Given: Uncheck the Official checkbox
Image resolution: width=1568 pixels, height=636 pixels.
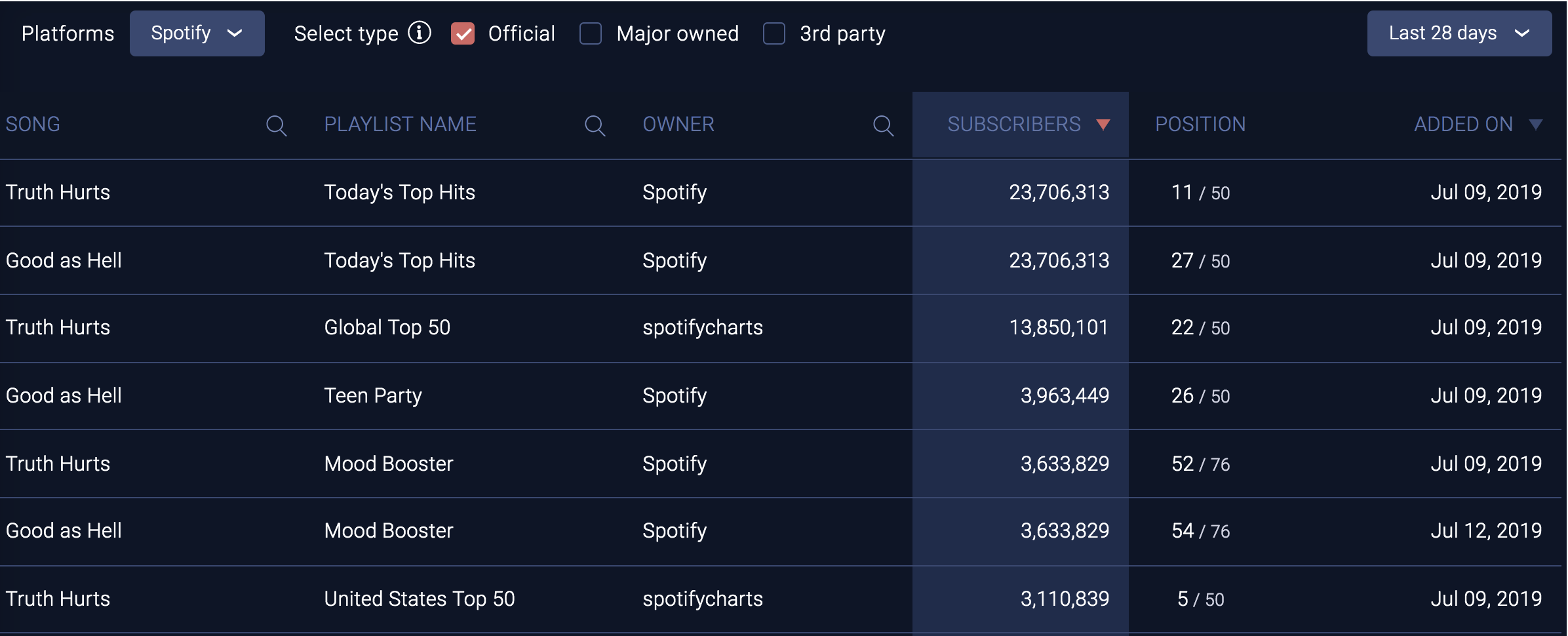Looking at the screenshot, I should click(463, 33).
